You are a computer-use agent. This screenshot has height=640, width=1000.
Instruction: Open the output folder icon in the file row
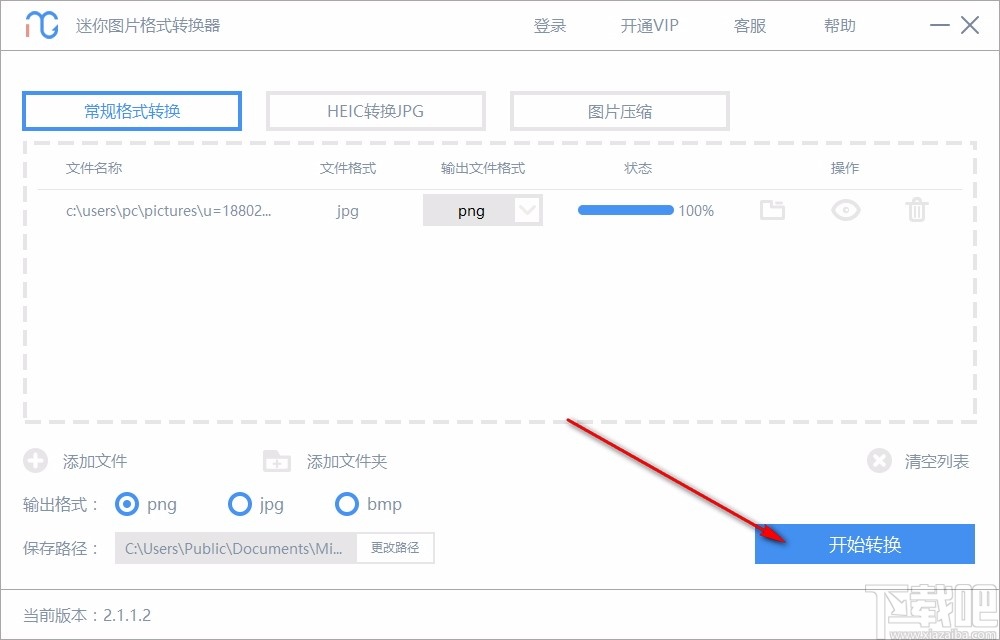point(772,210)
